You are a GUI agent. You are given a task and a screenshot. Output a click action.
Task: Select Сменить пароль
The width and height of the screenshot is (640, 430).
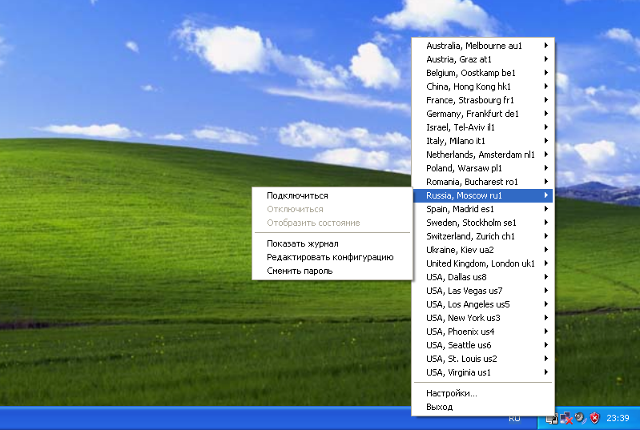(x=332, y=271)
